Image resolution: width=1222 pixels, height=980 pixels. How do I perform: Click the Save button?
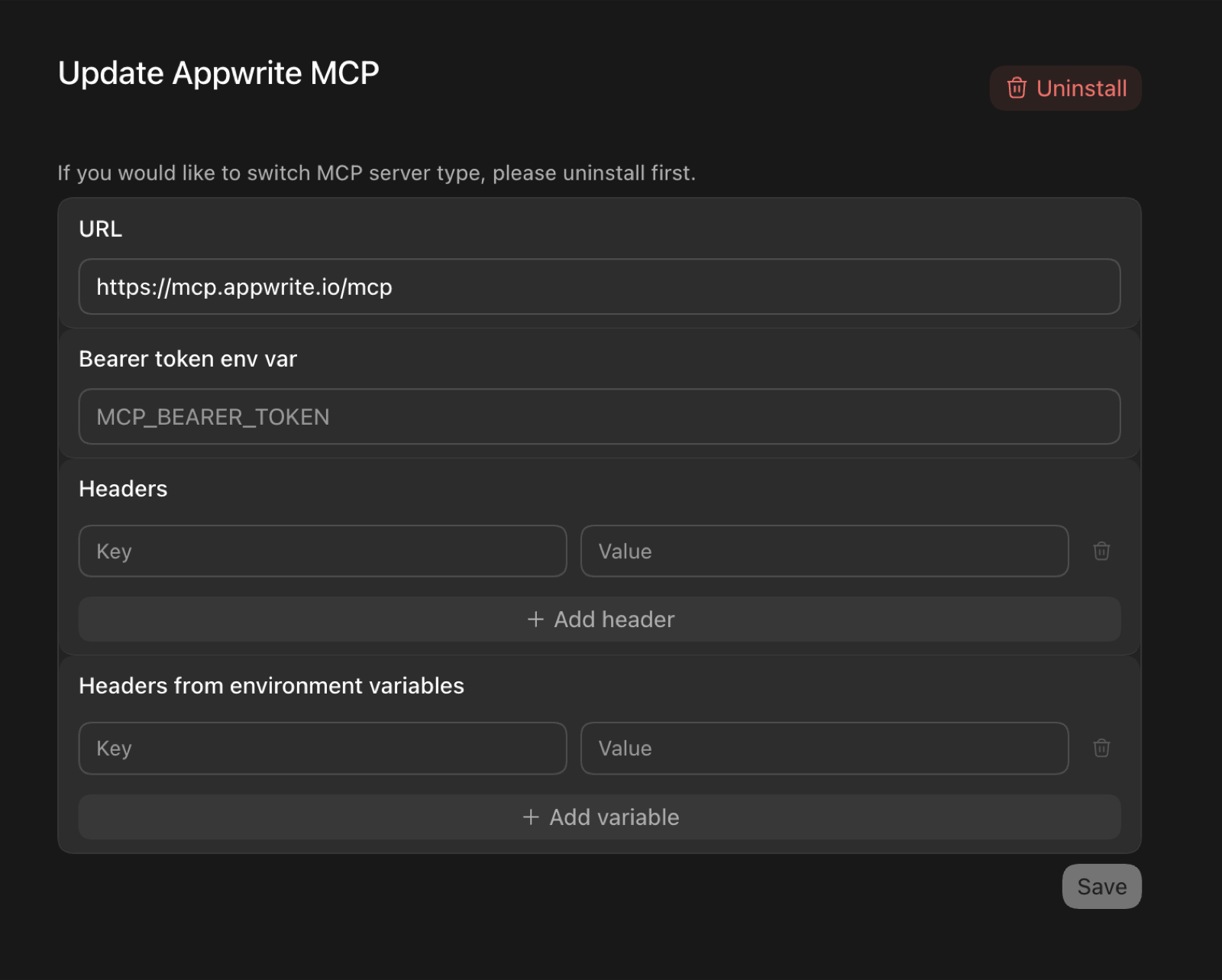point(1101,886)
